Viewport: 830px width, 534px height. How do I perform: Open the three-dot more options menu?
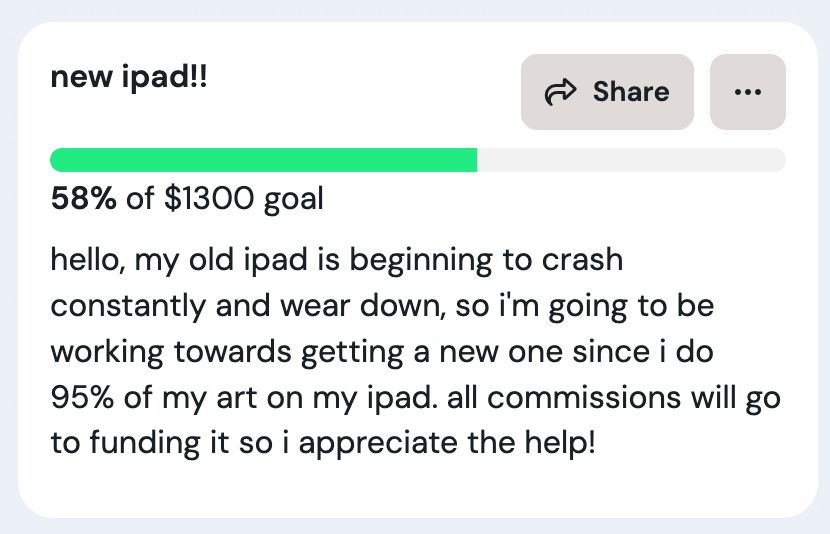pyautogui.click(x=747, y=92)
